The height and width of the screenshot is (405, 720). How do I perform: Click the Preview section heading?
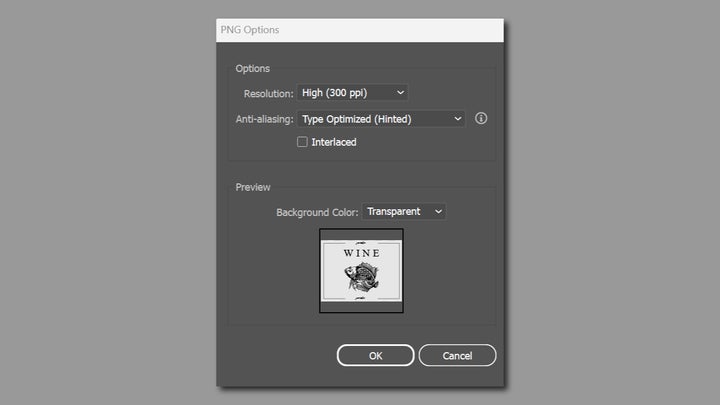(x=252, y=187)
